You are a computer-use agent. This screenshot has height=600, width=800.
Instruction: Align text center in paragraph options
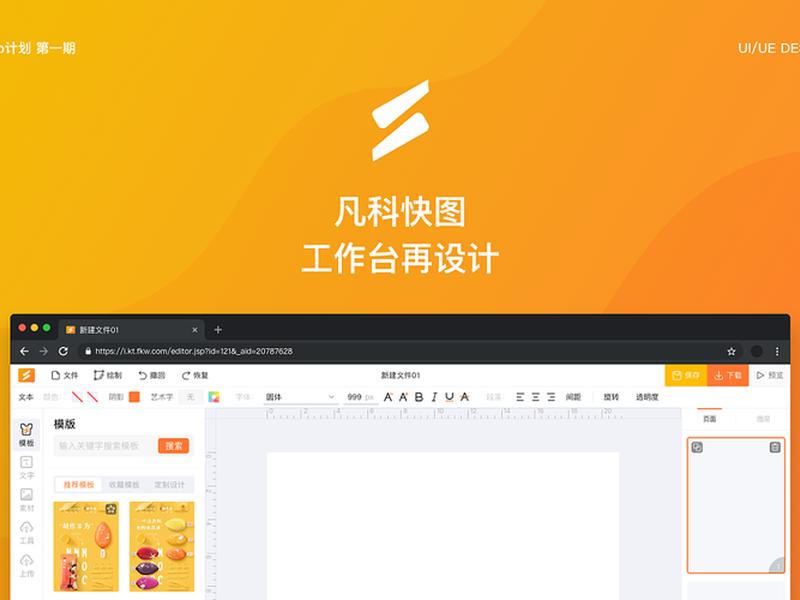(535, 397)
